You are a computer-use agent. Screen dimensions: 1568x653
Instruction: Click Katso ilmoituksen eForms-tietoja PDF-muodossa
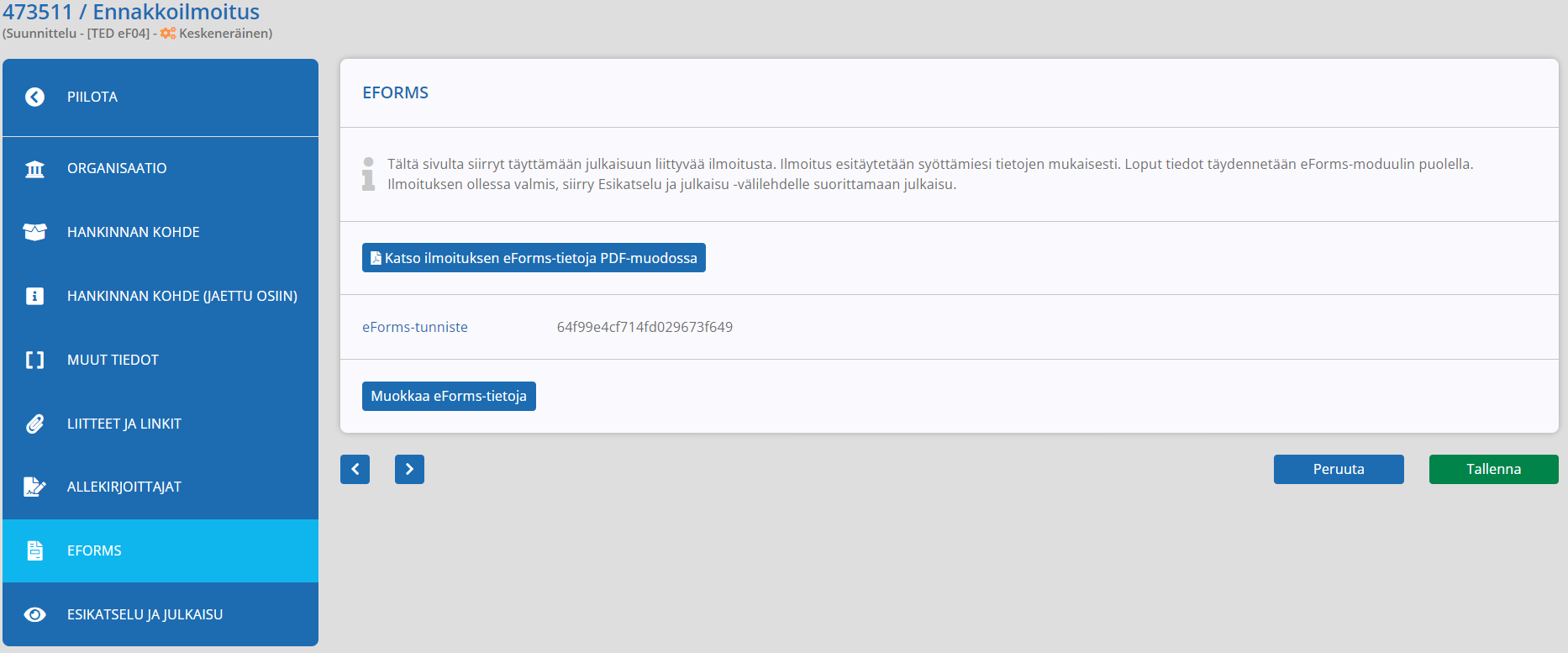pos(534,258)
